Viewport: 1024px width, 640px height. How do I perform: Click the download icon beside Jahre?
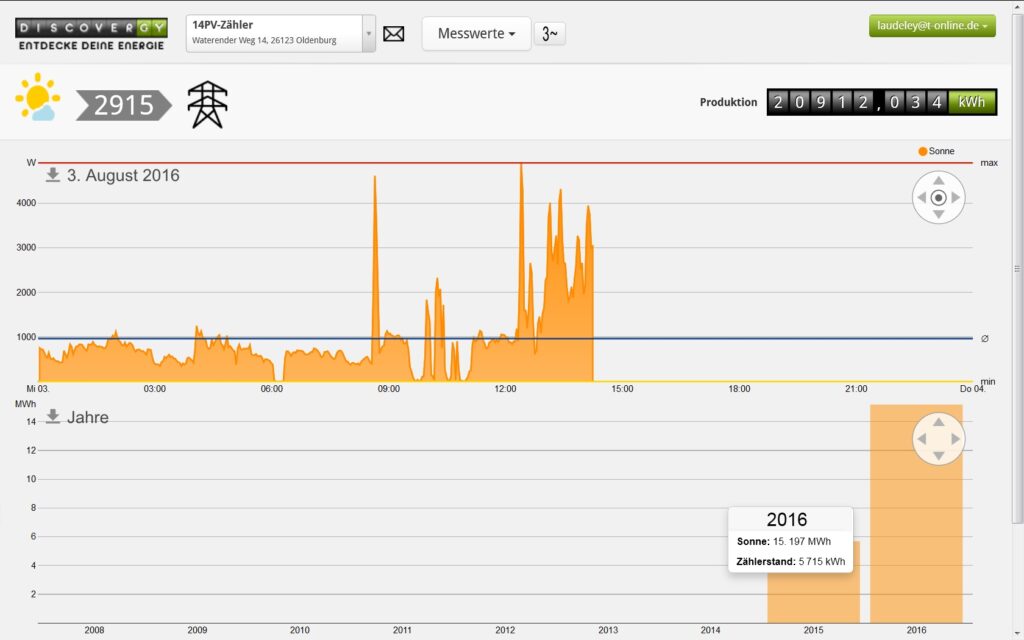[x=53, y=416]
